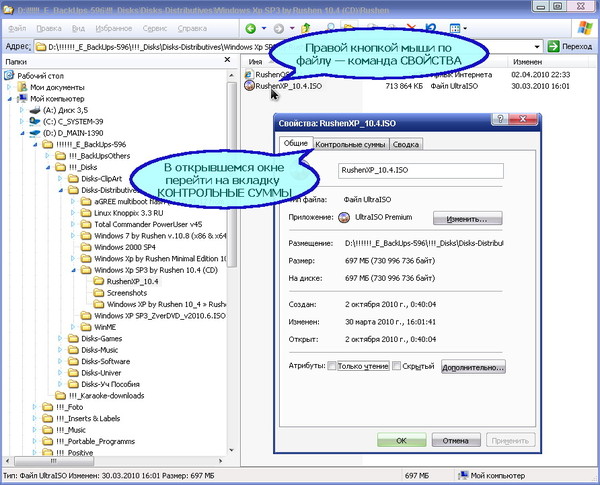The image size is (600, 485).
Task: Open the address bar dropdown arrow
Action: [x=537, y=47]
